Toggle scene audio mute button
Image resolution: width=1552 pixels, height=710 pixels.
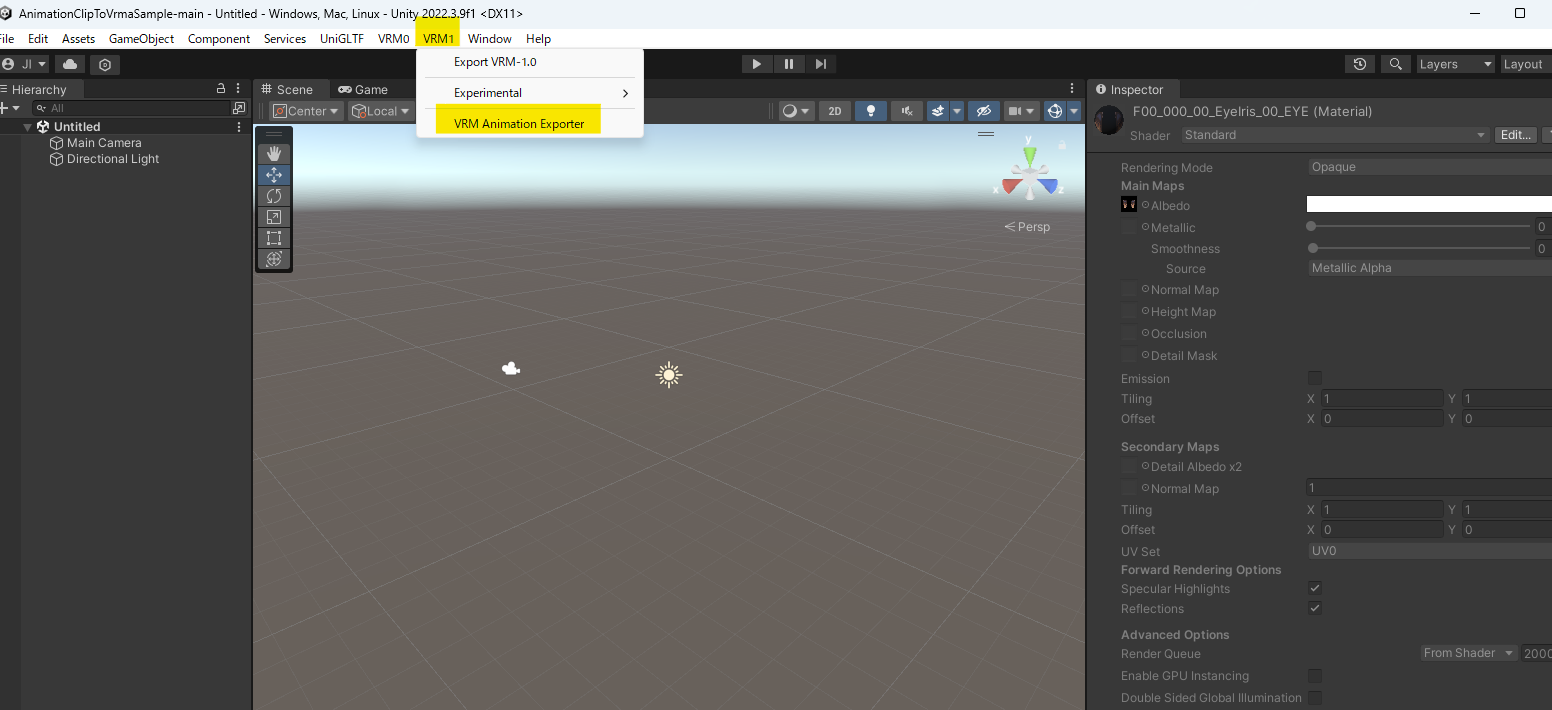tap(907, 111)
